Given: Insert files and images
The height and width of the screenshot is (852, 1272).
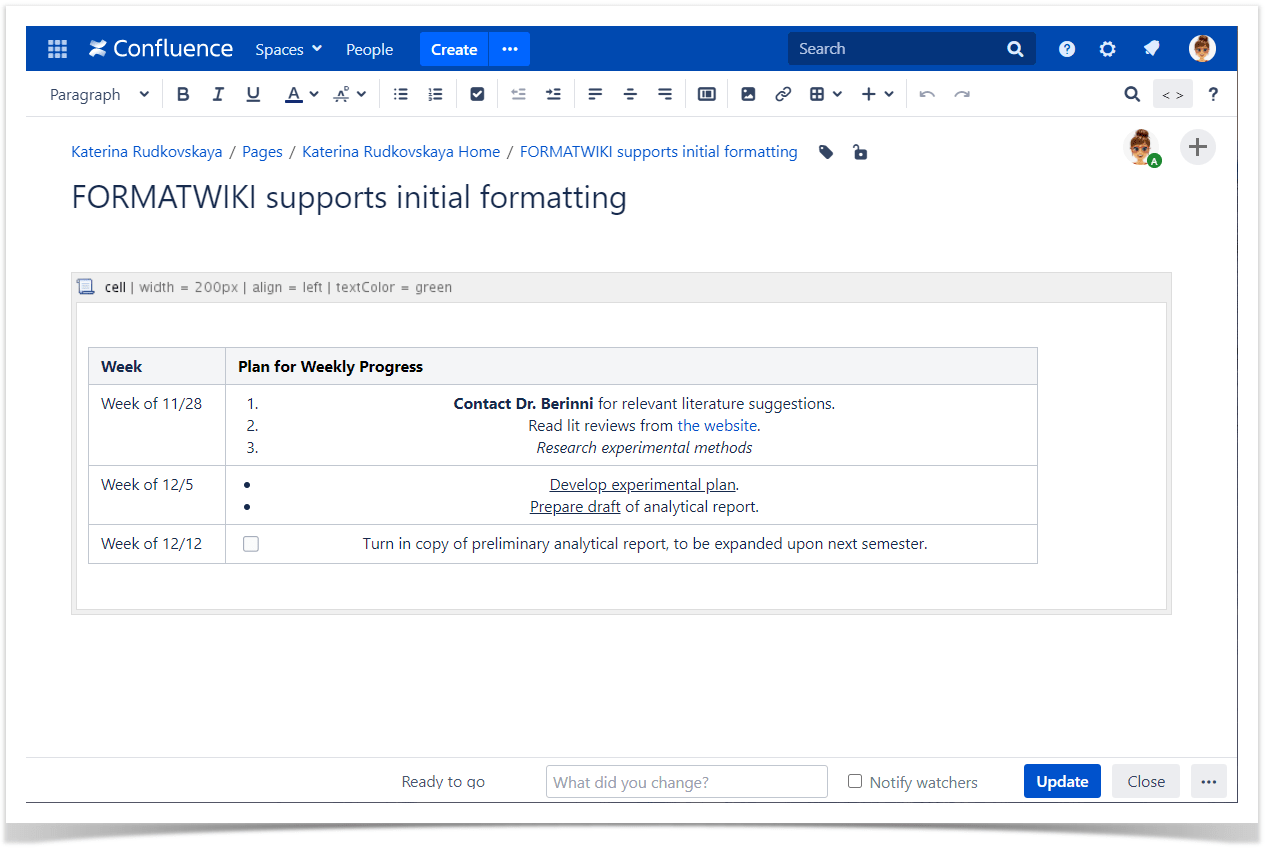Looking at the screenshot, I should (x=748, y=93).
